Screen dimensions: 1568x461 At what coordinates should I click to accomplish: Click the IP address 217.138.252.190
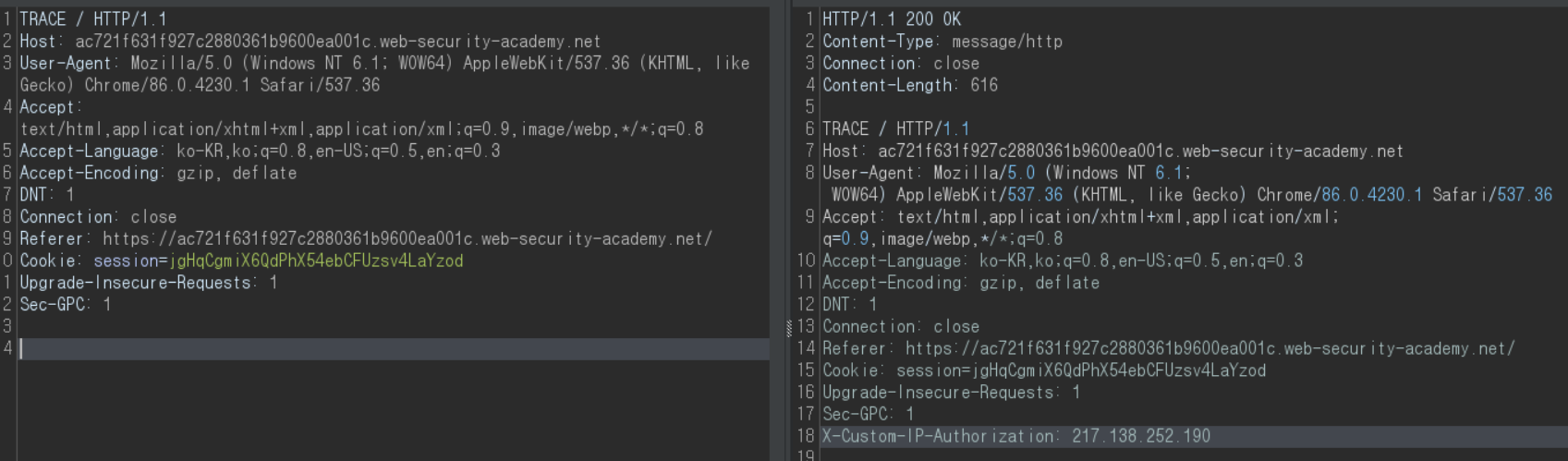click(1141, 436)
